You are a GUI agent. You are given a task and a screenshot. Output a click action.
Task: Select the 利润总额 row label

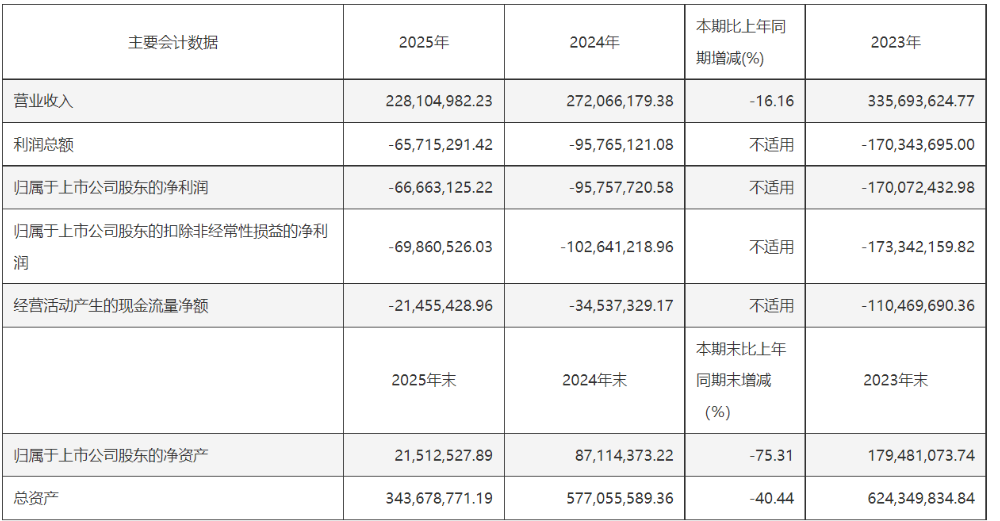pos(43,145)
